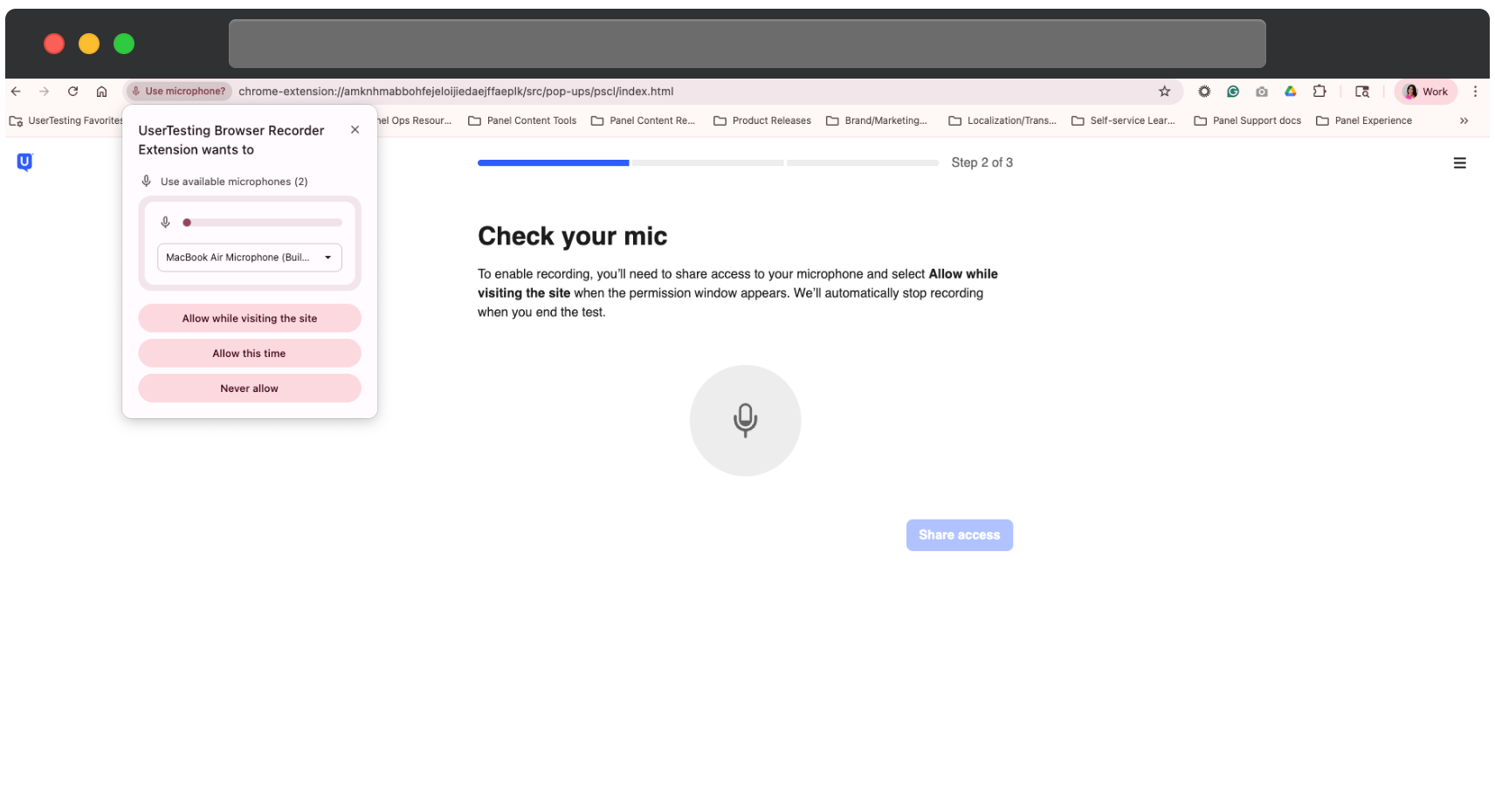Open the MacBook Air Microphone dropdown
1495x812 pixels.
click(250, 258)
